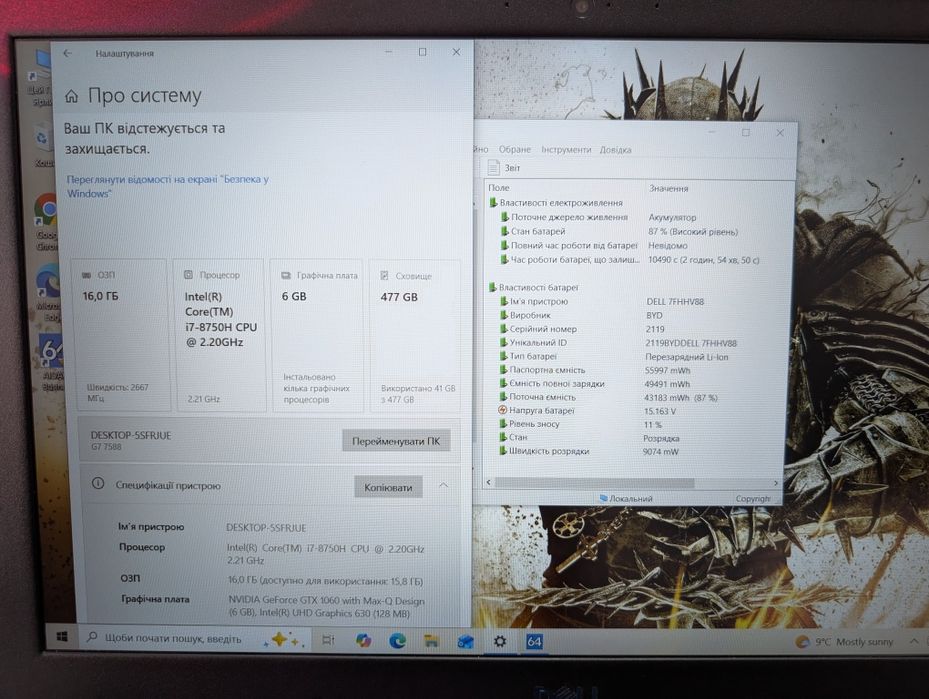Click the Поточна ємність value 43183 mWh (87 %)
The image size is (929, 699).
pos(681,397)
